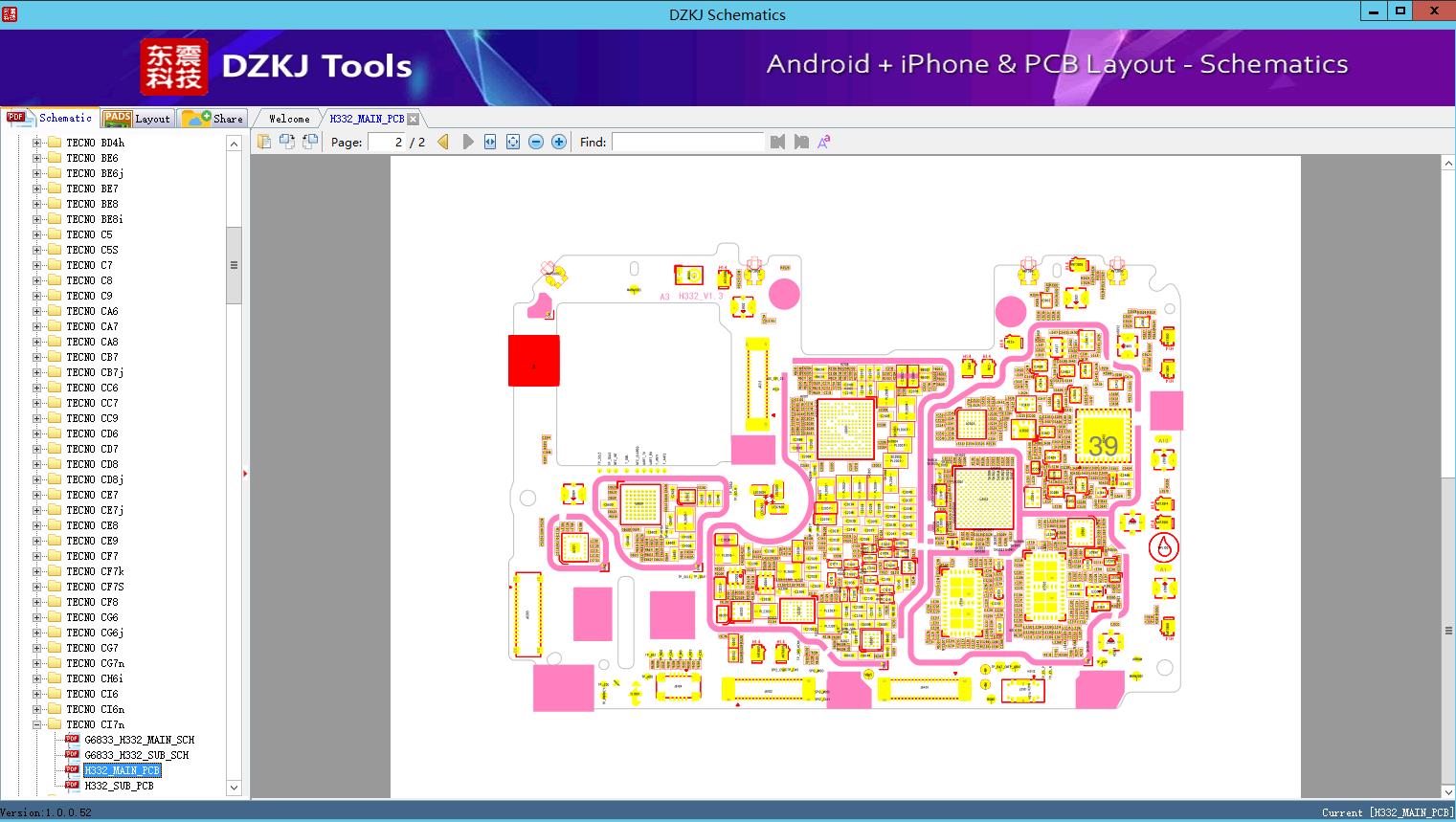Click the copy pages icon in toolbar

pos(263,142)
